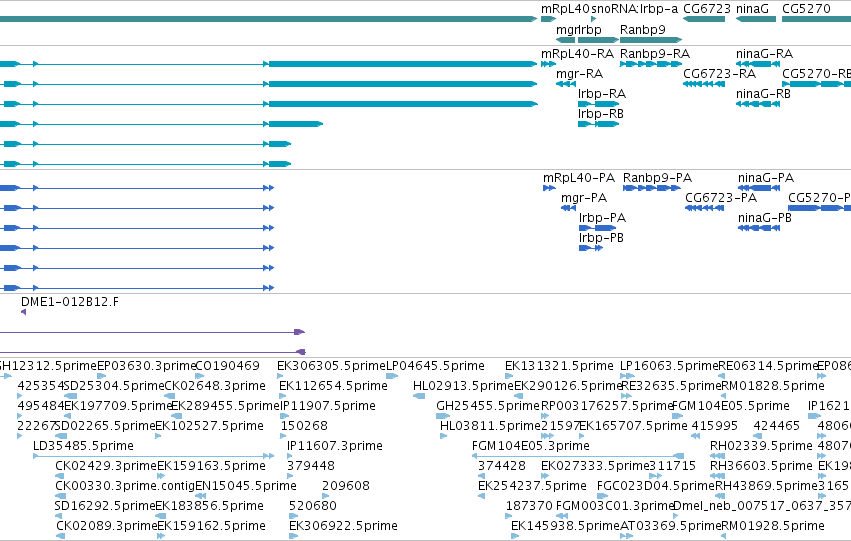Click the Irbp-RA transcript label
The height and width of the screenshot is (541, 851).
point(602,94)
